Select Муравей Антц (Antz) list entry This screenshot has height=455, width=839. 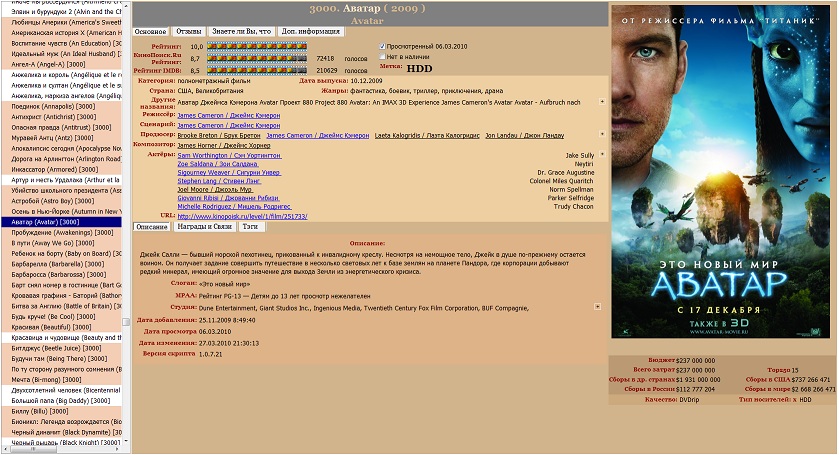coord(62,138)
